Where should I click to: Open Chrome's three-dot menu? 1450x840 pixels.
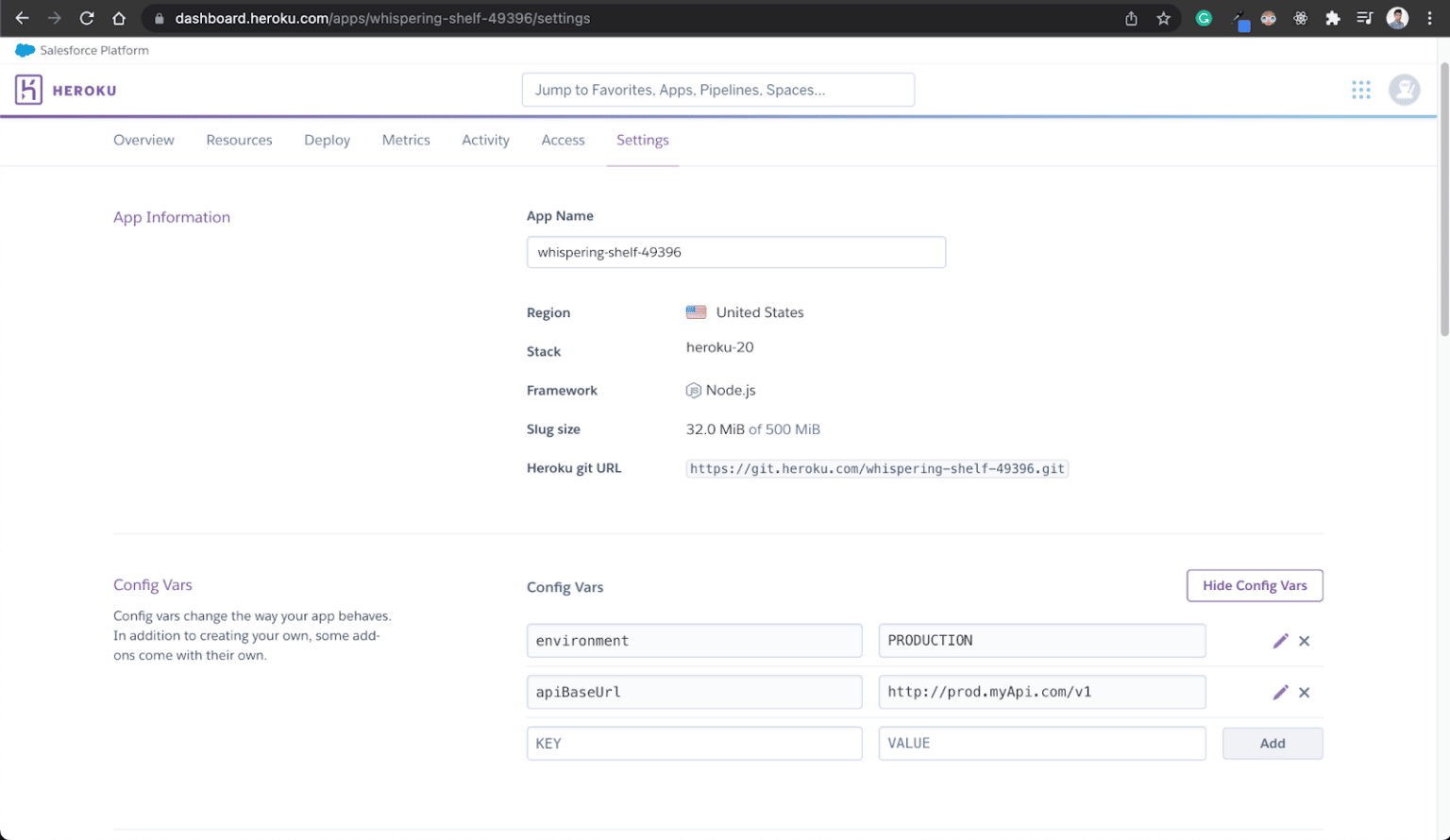pyautogui.click(x=1432, y=18)
